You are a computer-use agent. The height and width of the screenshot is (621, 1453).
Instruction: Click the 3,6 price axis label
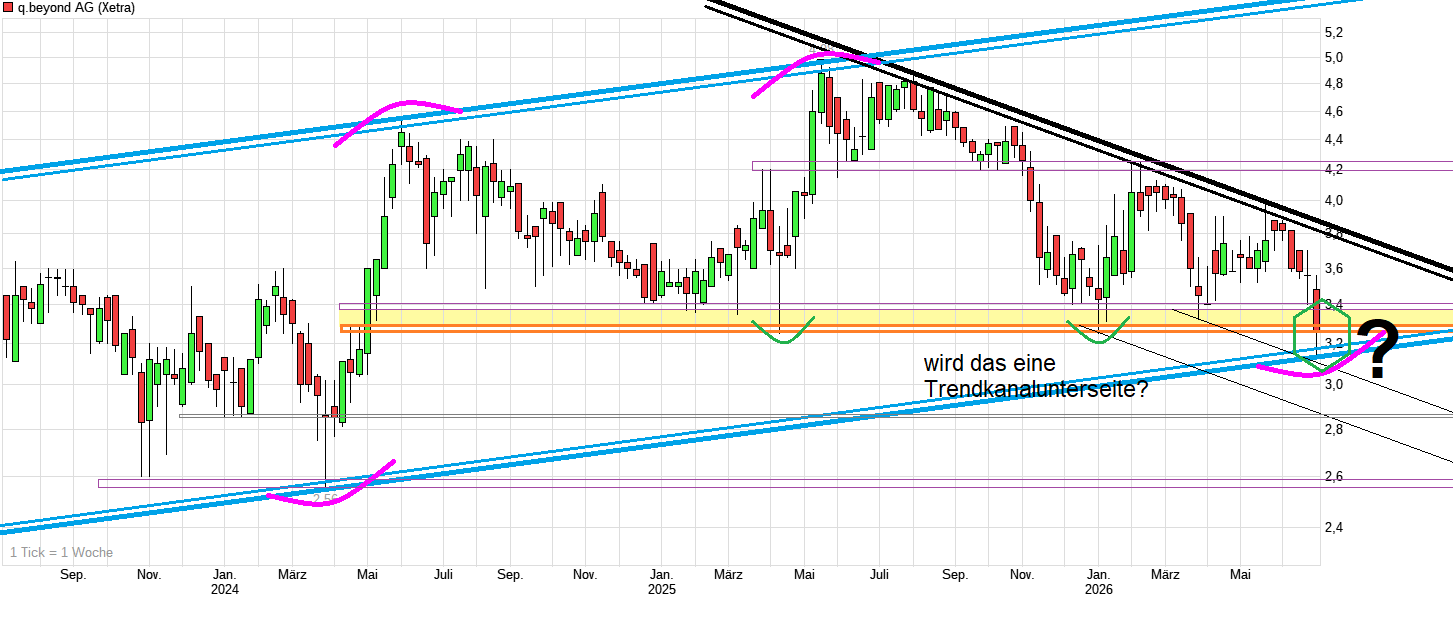tap(1333, 268)
